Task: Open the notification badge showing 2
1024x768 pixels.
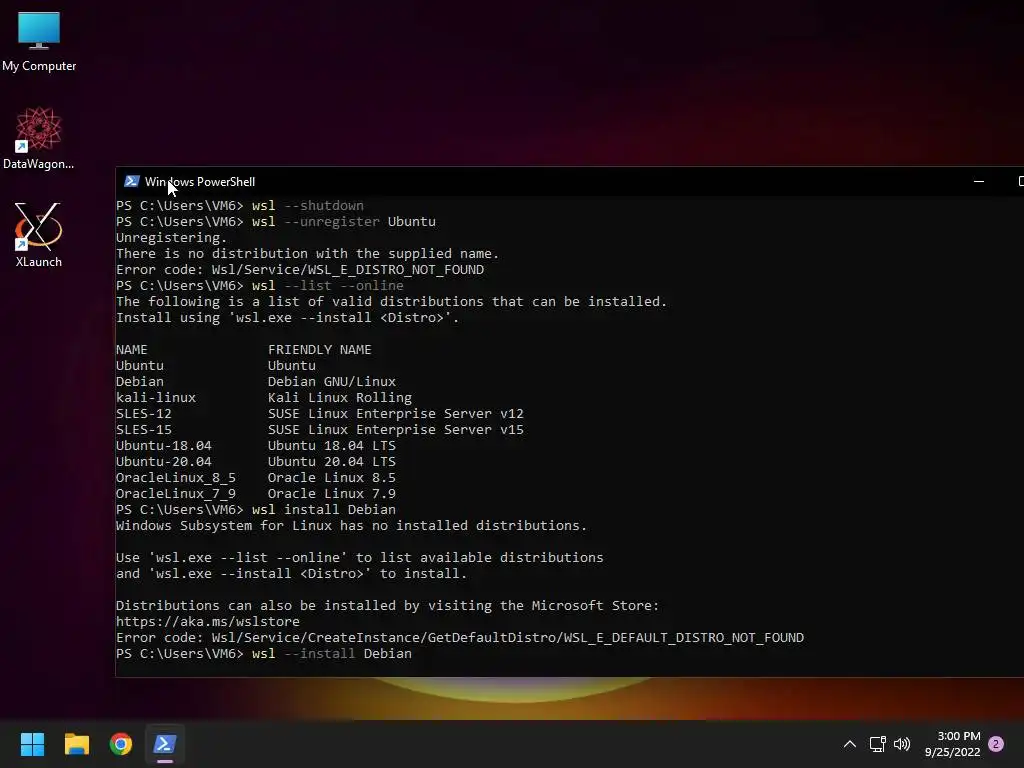Action: [x=996, y=744]
